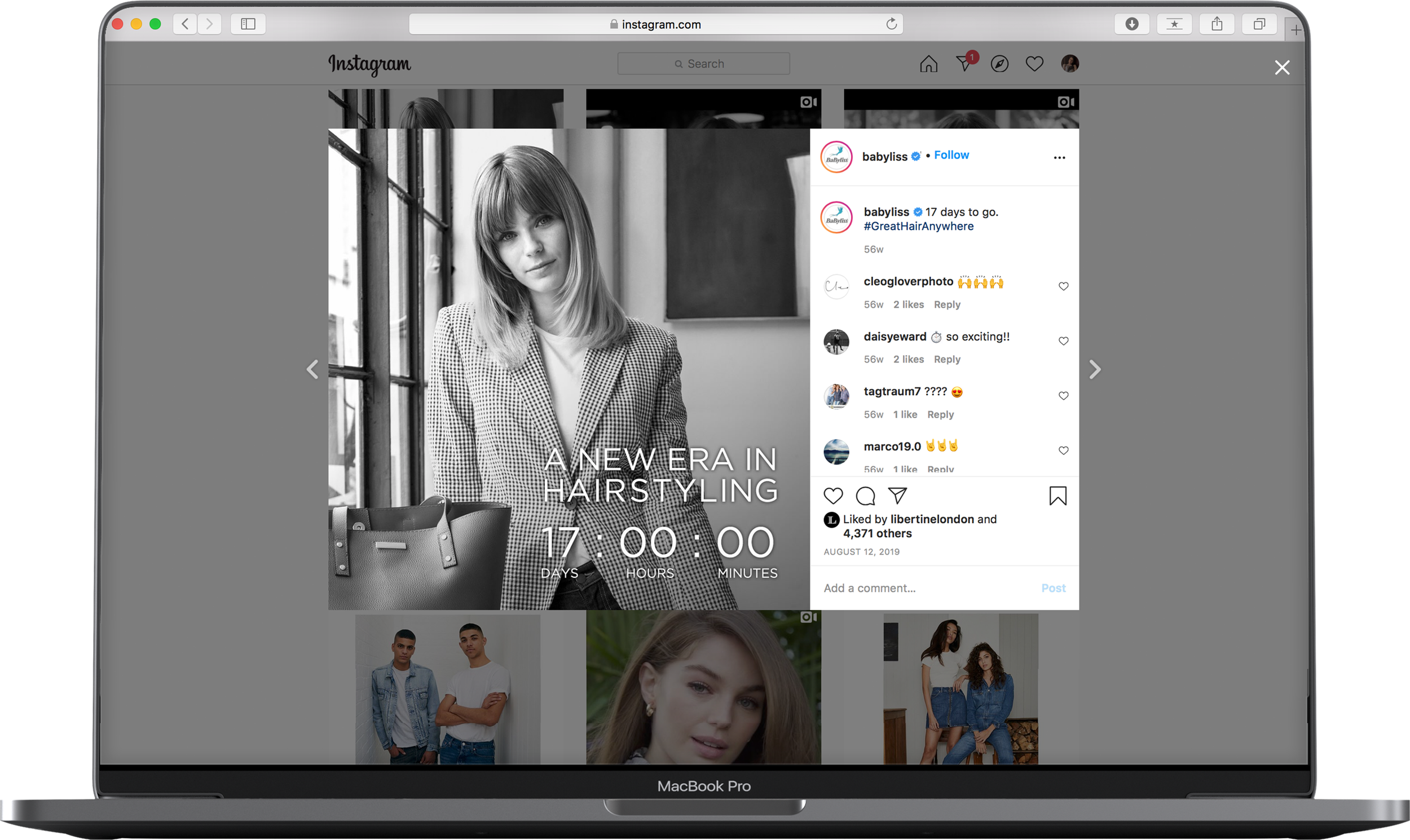1410x840 pixels.
Task: Open marco19.0's profile avatar
Action: (x=836, y=452)
